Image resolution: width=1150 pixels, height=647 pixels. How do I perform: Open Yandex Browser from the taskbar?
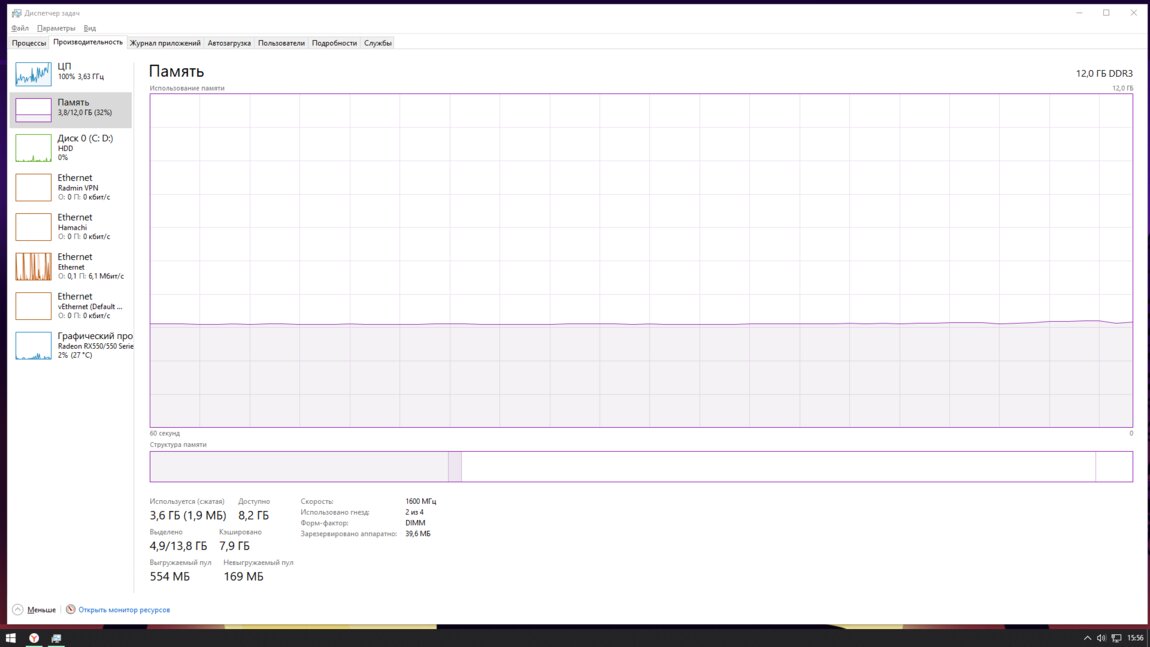pos(33,638)
